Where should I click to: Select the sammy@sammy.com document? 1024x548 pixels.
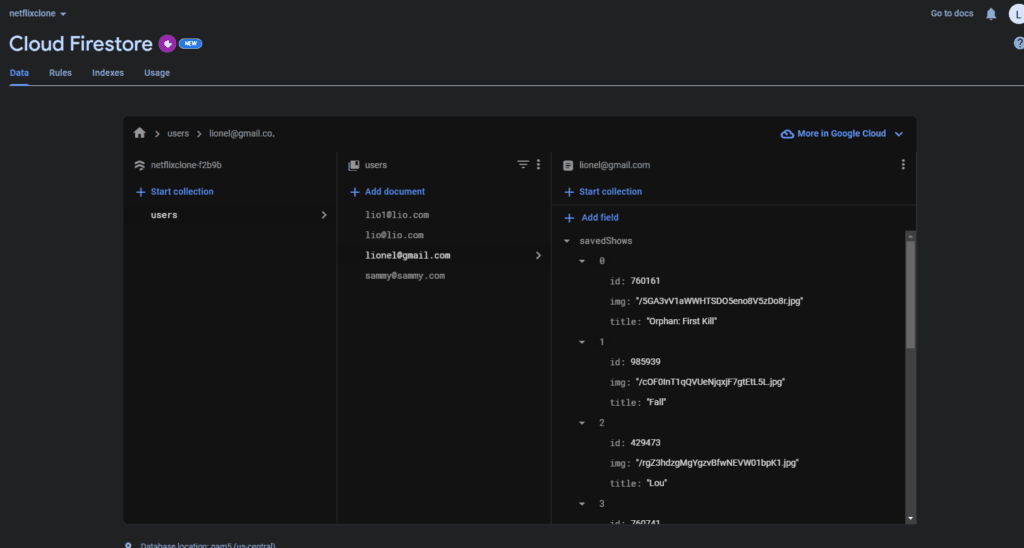coord(404,275)
